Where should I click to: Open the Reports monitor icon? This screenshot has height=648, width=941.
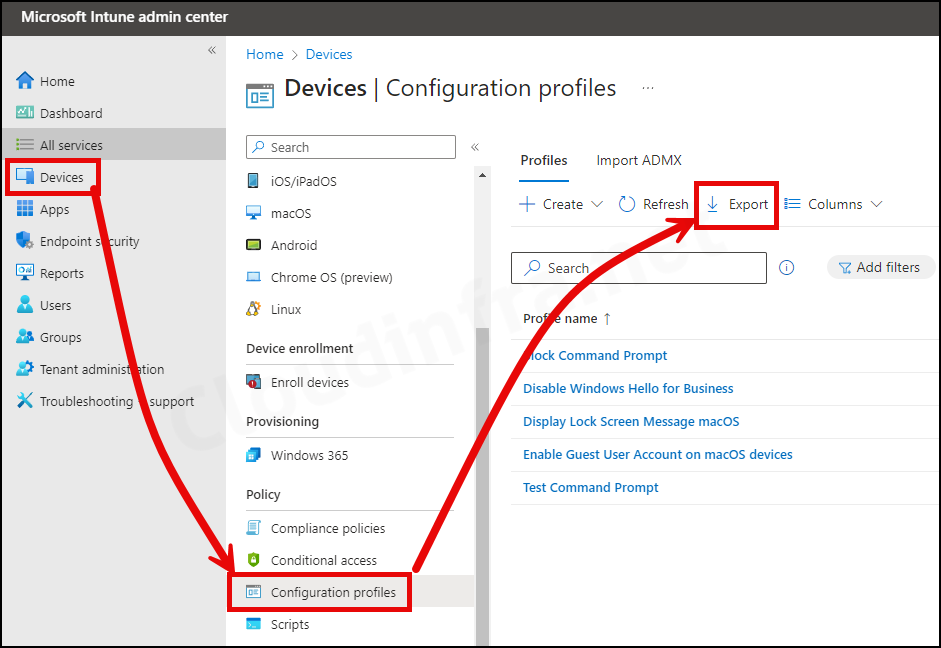[25, 272]
